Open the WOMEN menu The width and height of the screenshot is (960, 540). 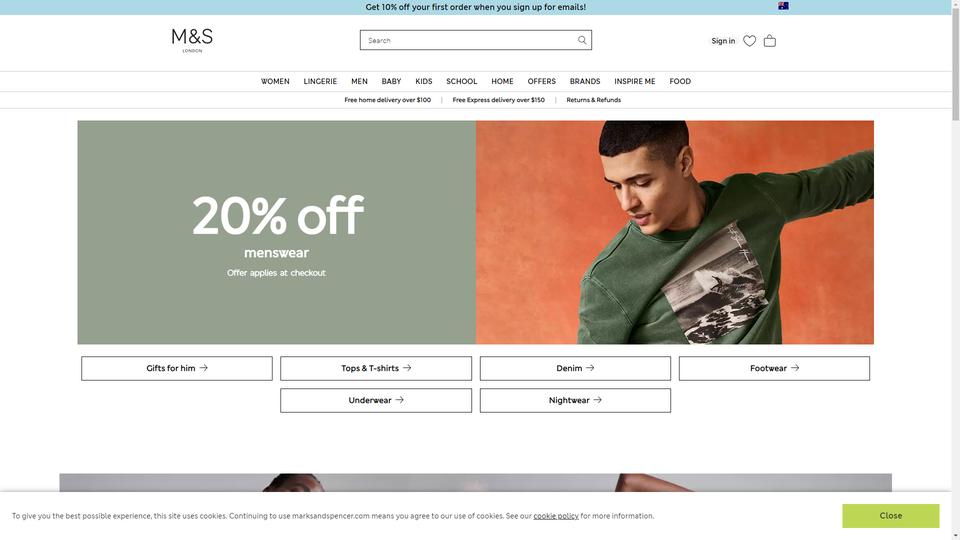click(275, 81)
